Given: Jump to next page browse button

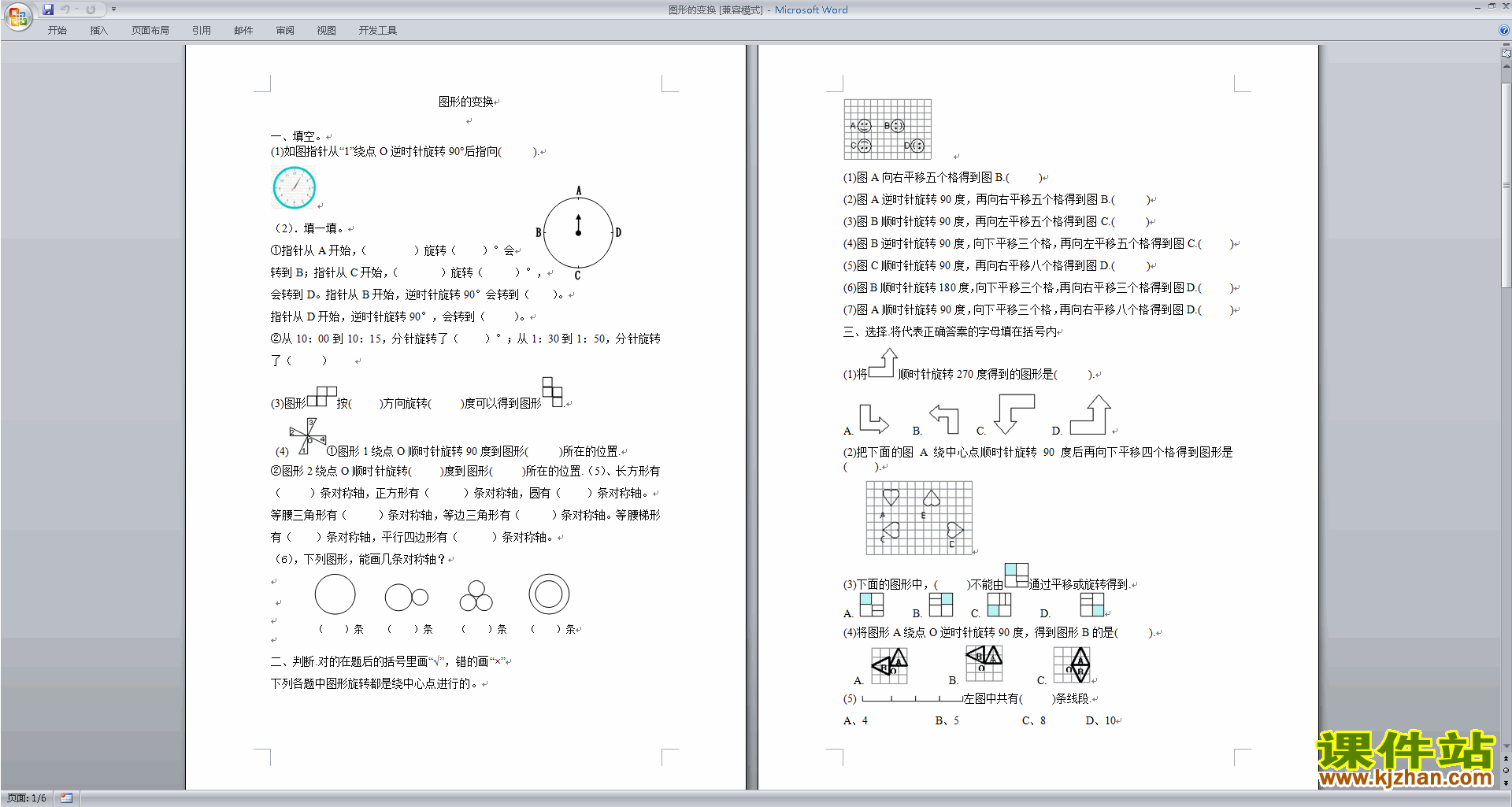Looking at the screenshot, I should [x=1506, y=783].
